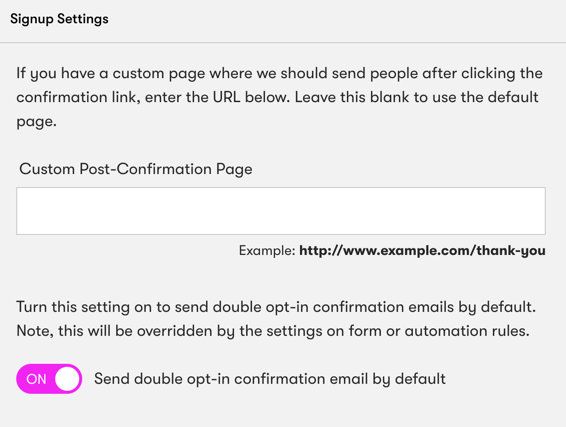Click the Signup Settings section header
The image size is (566, 427).
click(x=59, y=19)
